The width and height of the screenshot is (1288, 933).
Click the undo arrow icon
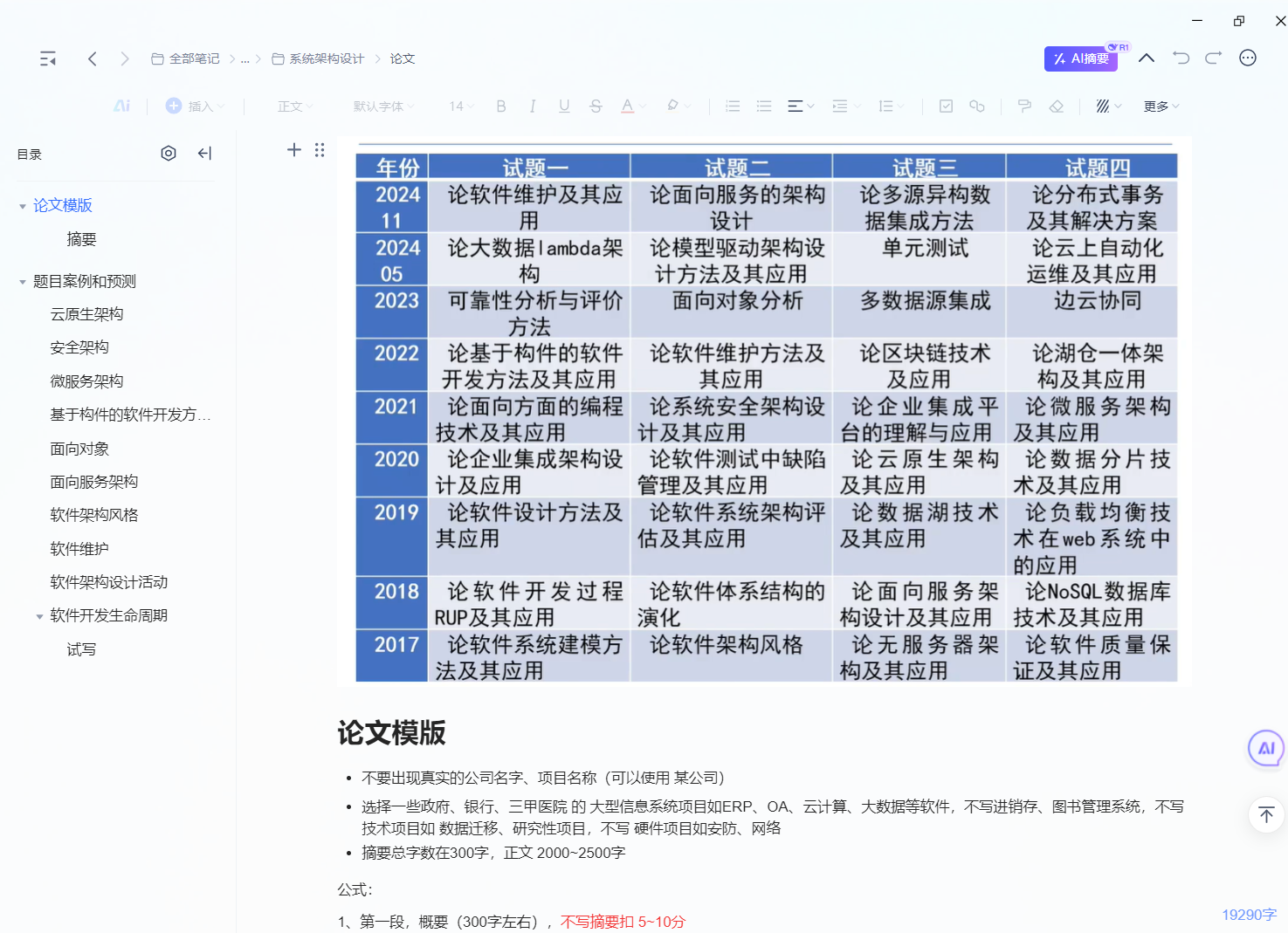point(1181,58)
